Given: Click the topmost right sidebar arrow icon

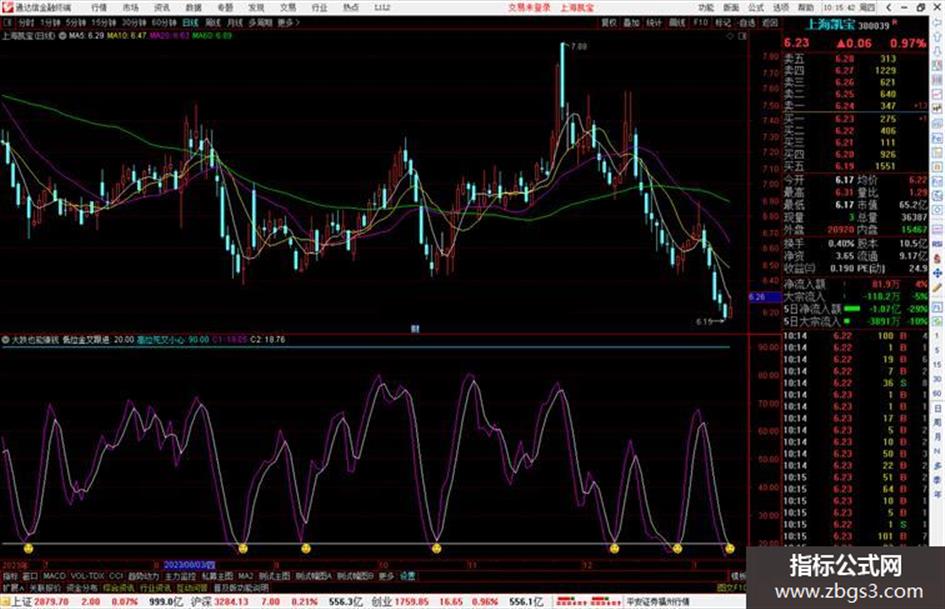Looking at the screenshot, I should 937,22.
